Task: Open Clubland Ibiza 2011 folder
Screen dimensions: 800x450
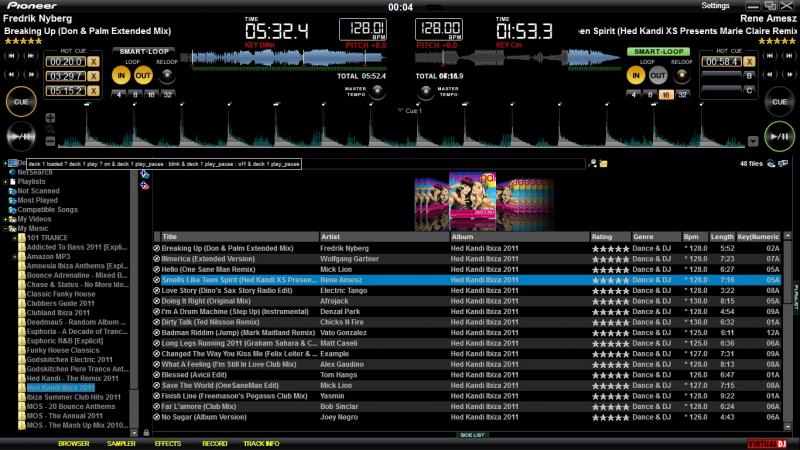Action: tap(58, 313)
